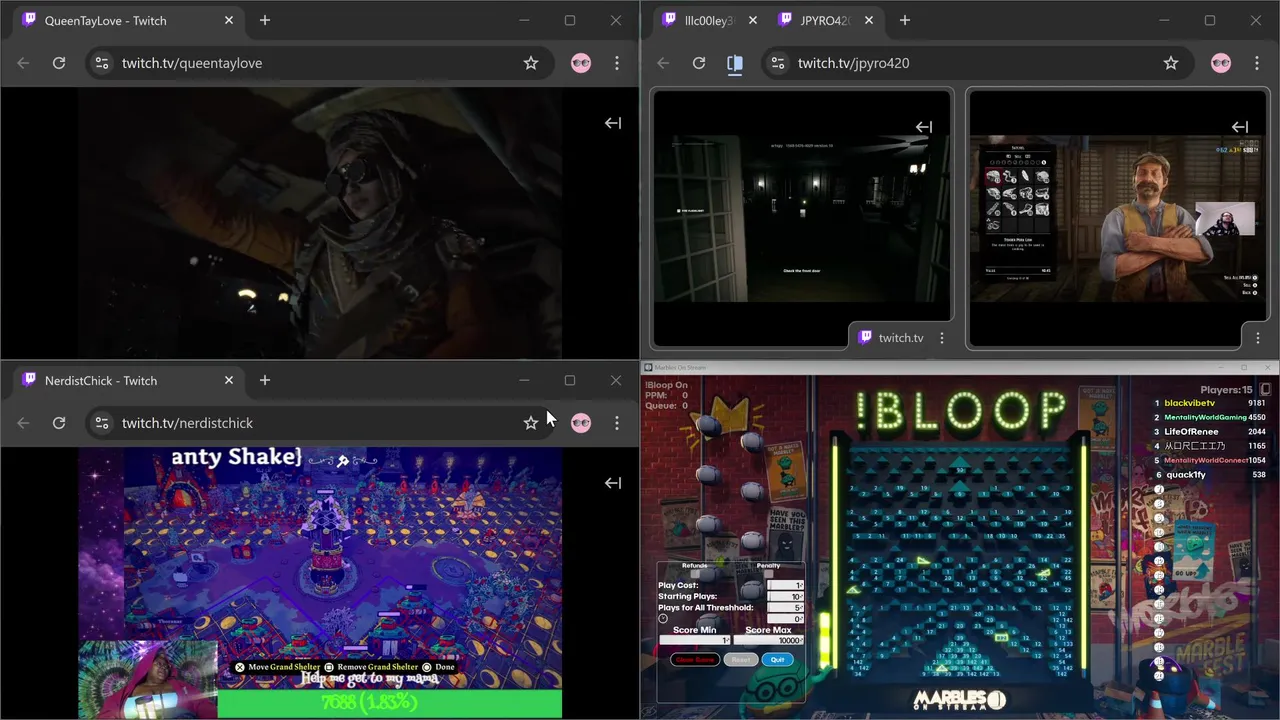1280x720 pixels.
Task: Select the JPYRO420 tab
Action: (826, 20)
